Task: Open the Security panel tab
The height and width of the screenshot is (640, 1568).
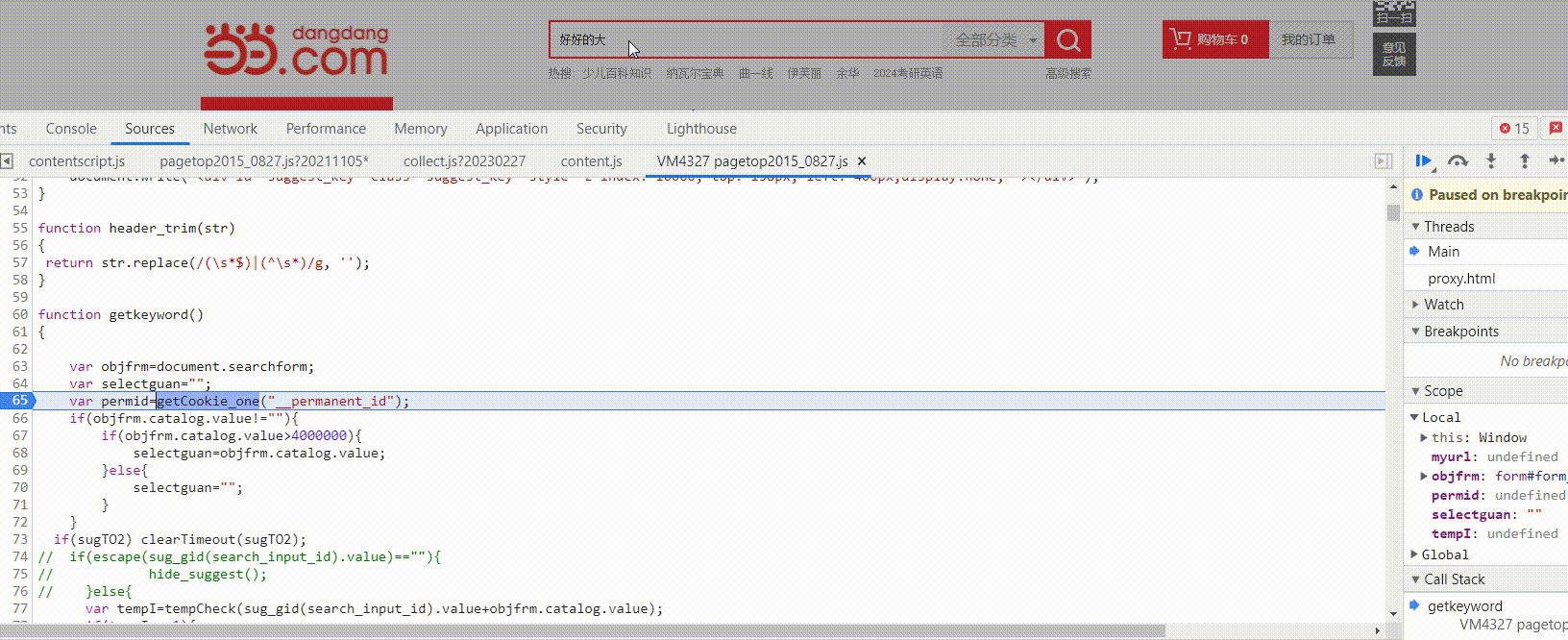Action: [601, 128]
